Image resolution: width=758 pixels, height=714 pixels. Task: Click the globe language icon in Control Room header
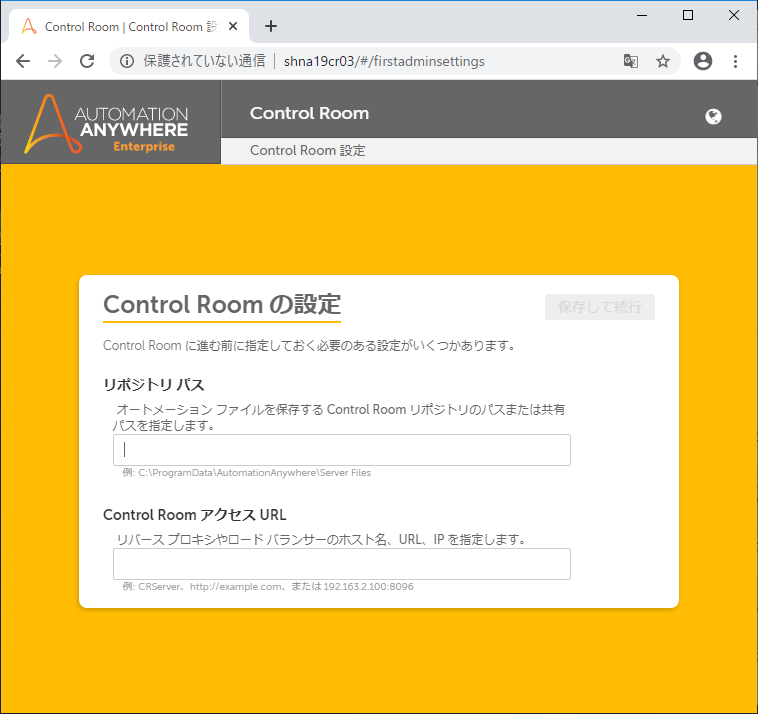[714, 117]
